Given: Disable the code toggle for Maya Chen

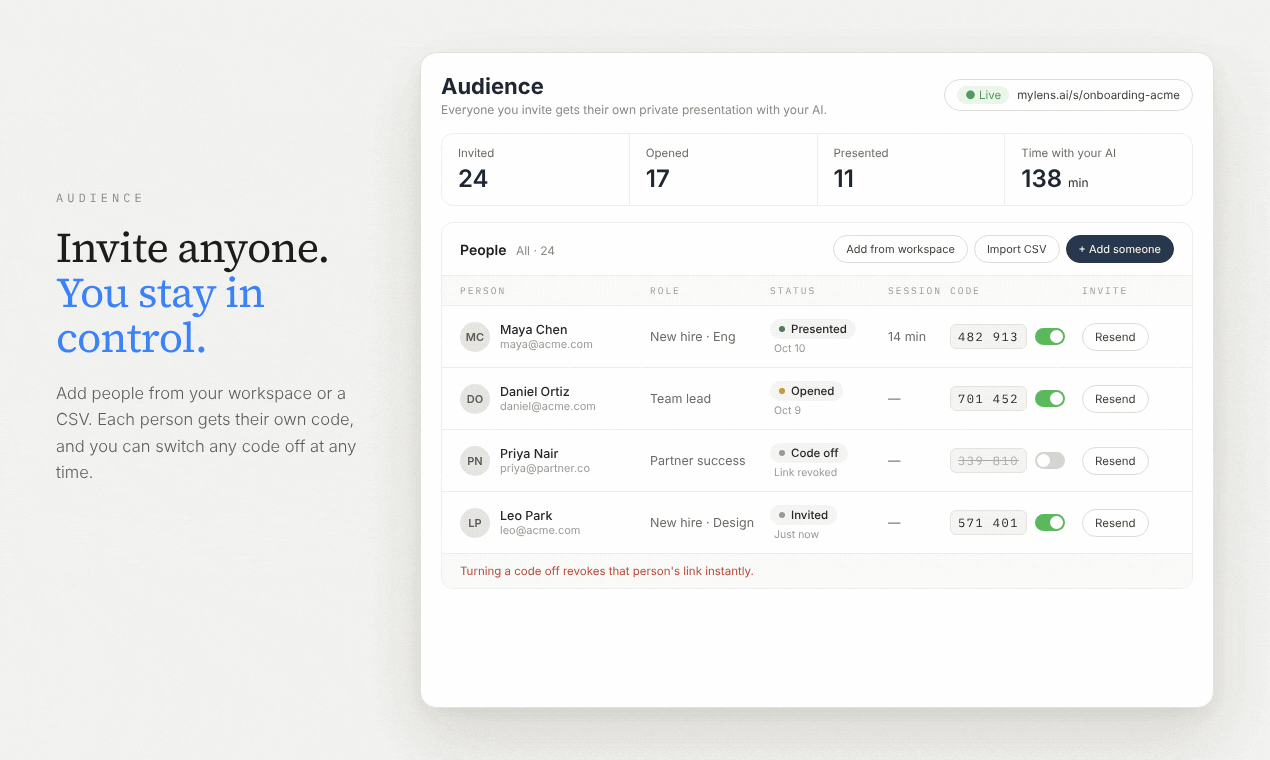Looking at the screenshot, I should pos(1050,337).
